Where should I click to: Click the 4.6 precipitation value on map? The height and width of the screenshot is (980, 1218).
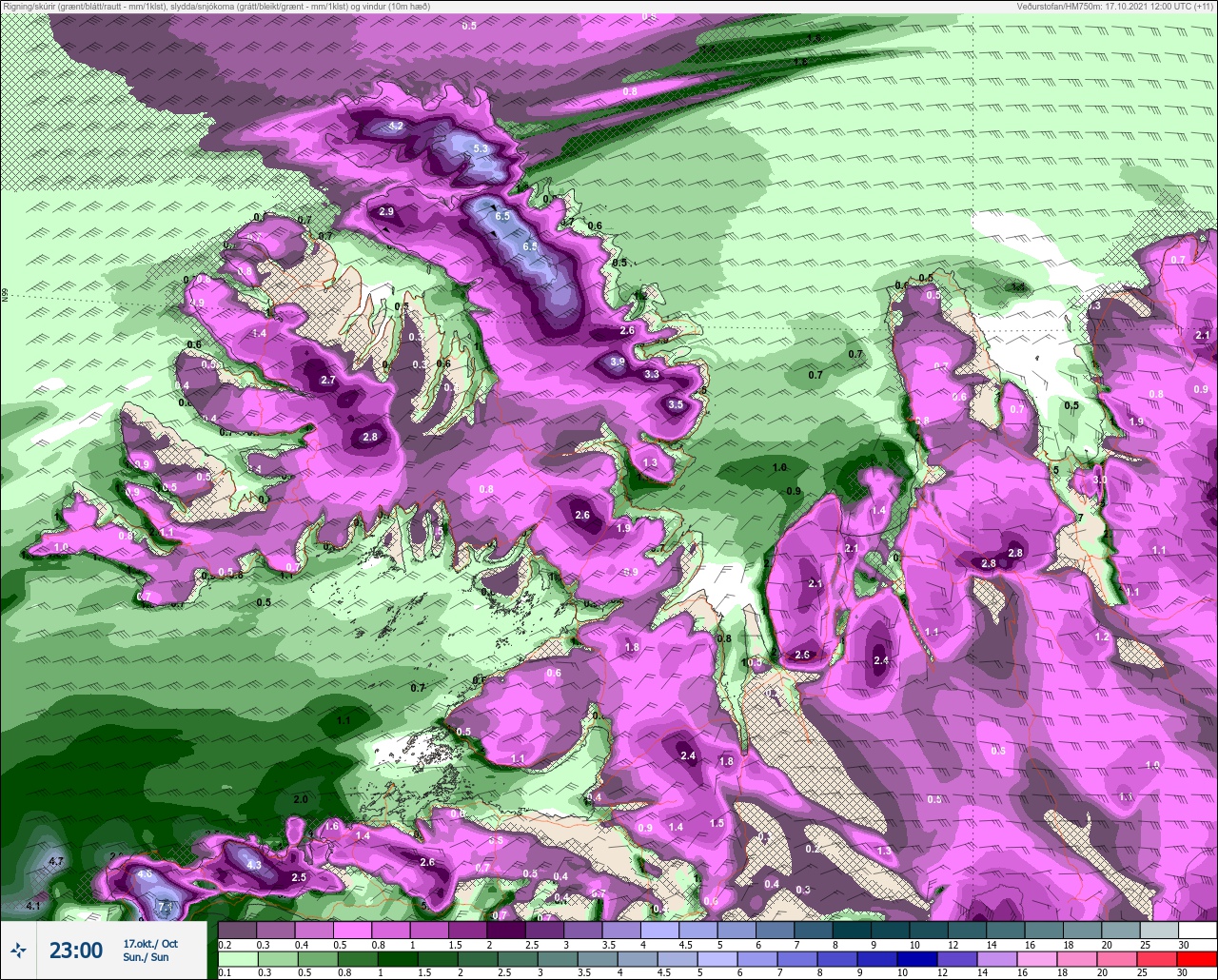pos(145,874)
